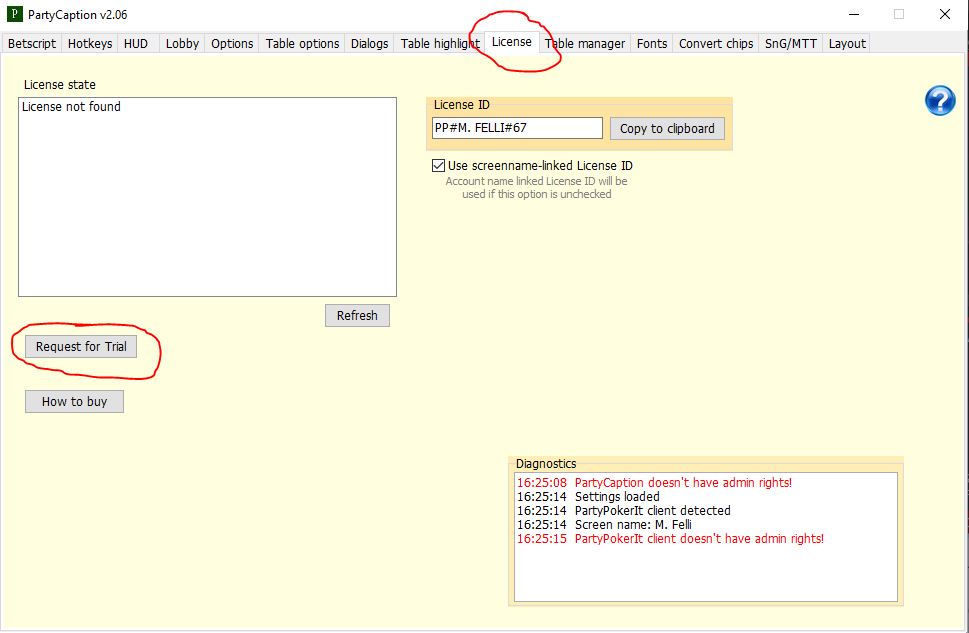Click the PartyCaption app icon in title bar

coord(14,14)
